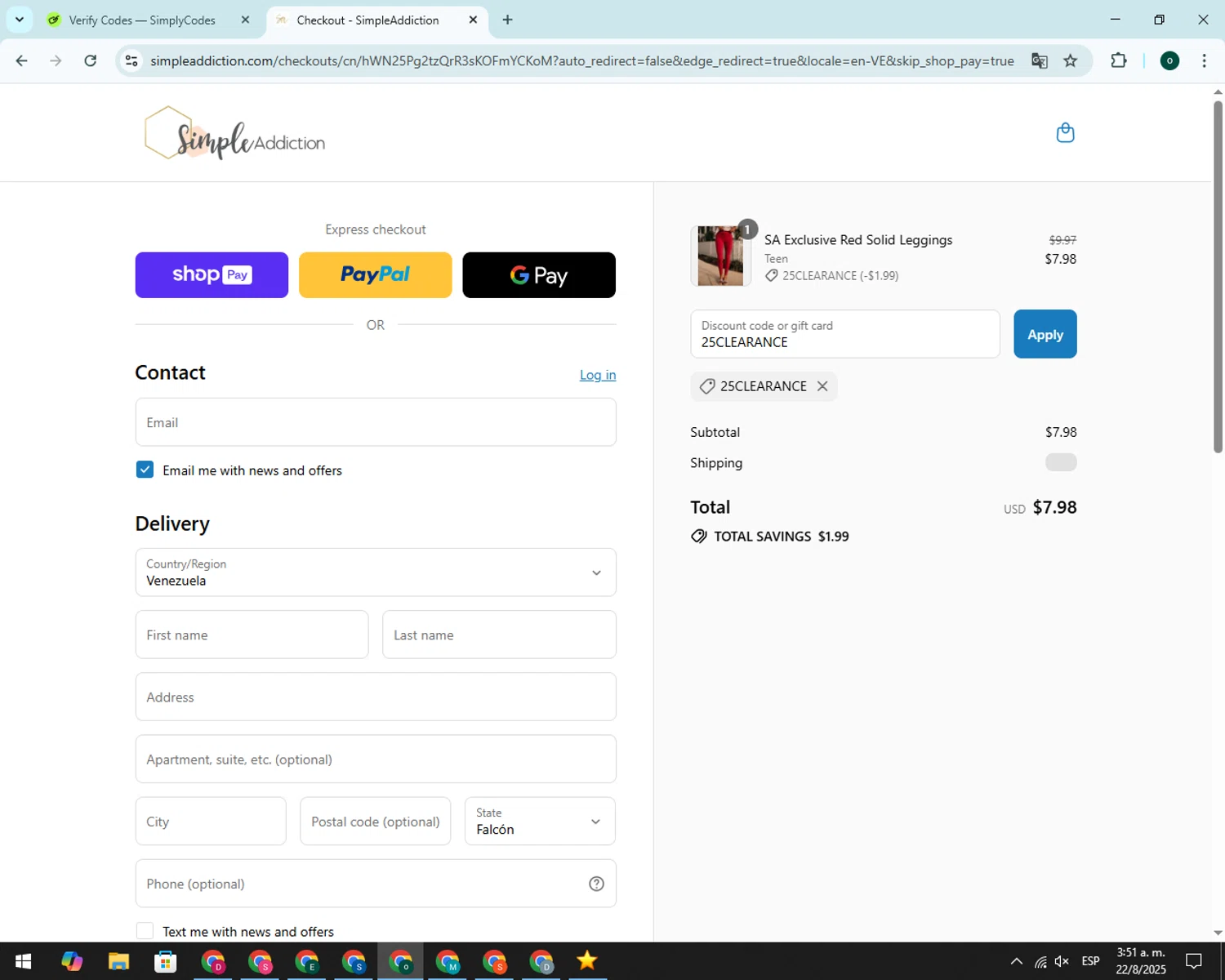Open File Explorer from the taskbar
The width and height of the screenshot is (1225, 980).
click(118, 961)
